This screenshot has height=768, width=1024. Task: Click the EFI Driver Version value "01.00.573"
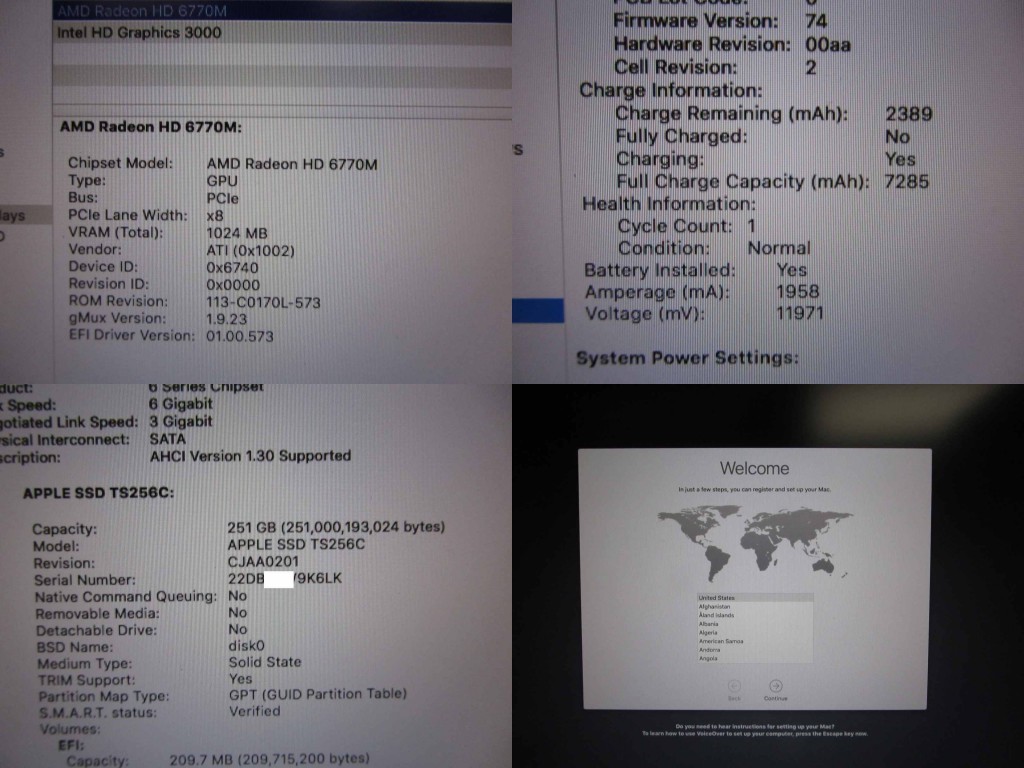coord(240,336)
